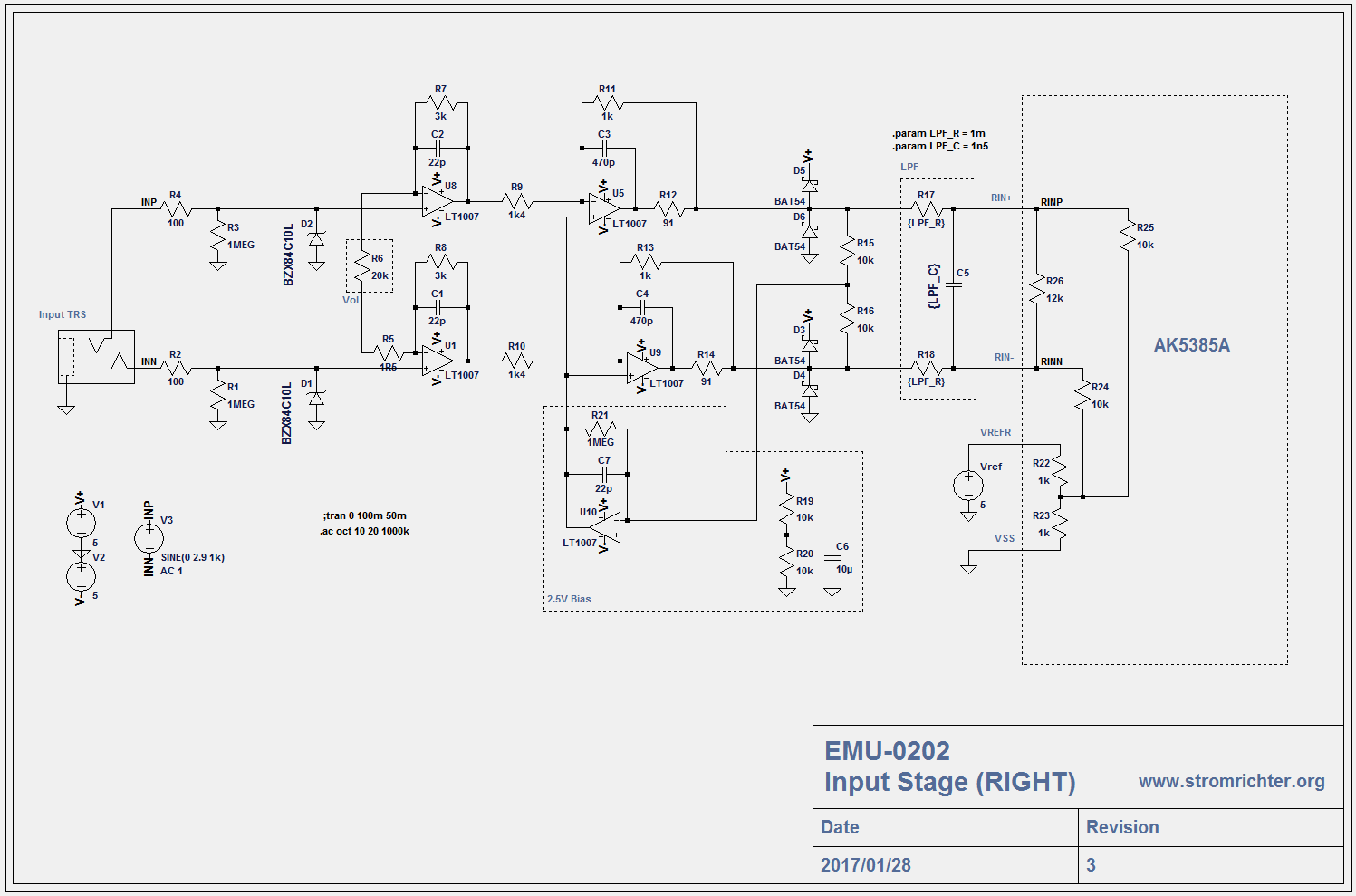Click the 2017/01/28 date field
Viewport: 1356px width, 896px height.
click(x=866, y=864)
